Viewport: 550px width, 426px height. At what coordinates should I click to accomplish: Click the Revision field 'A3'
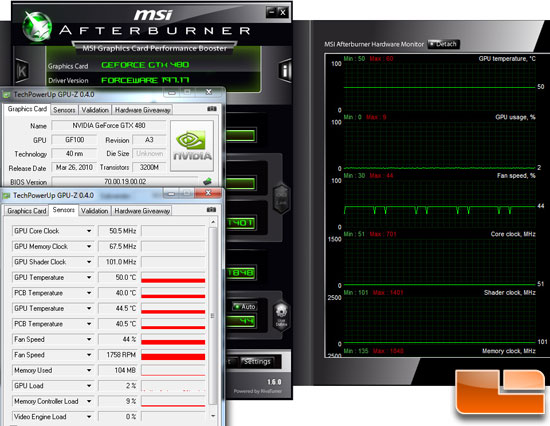click(149, 140)
